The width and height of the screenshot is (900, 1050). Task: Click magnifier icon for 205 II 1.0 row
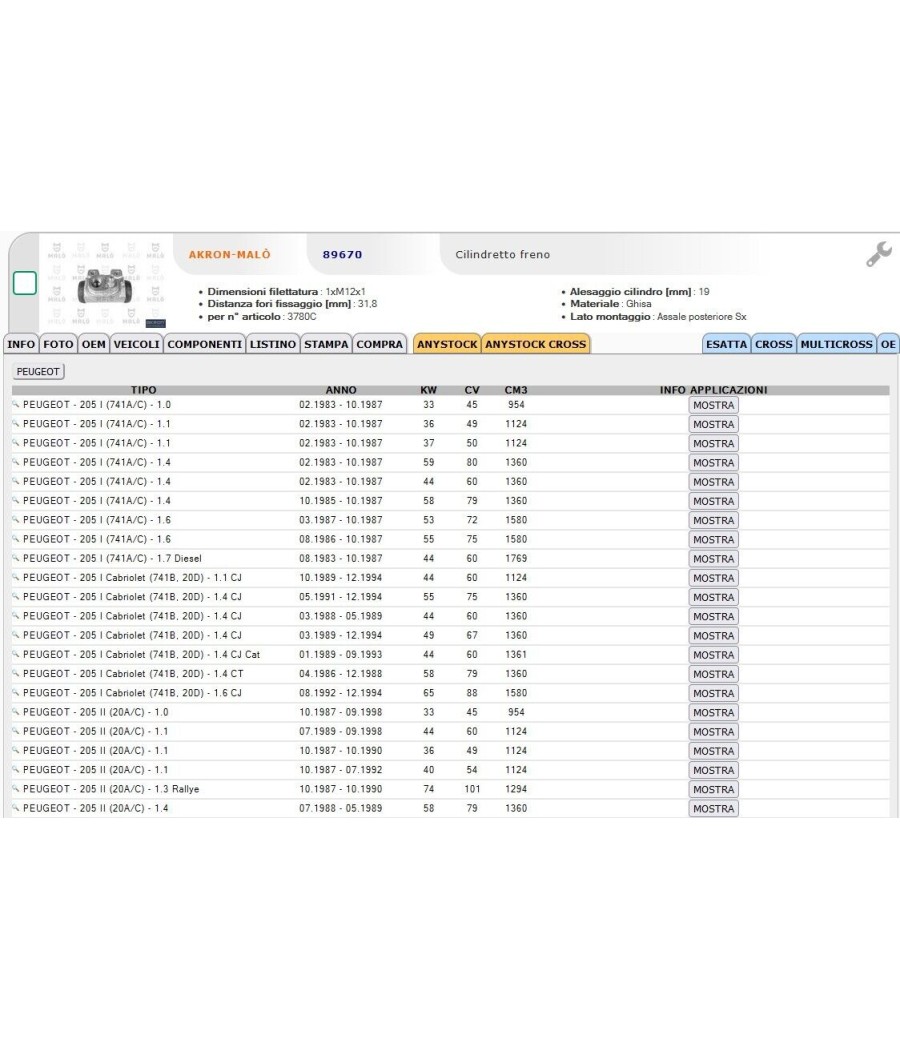[x=15, y=712]
